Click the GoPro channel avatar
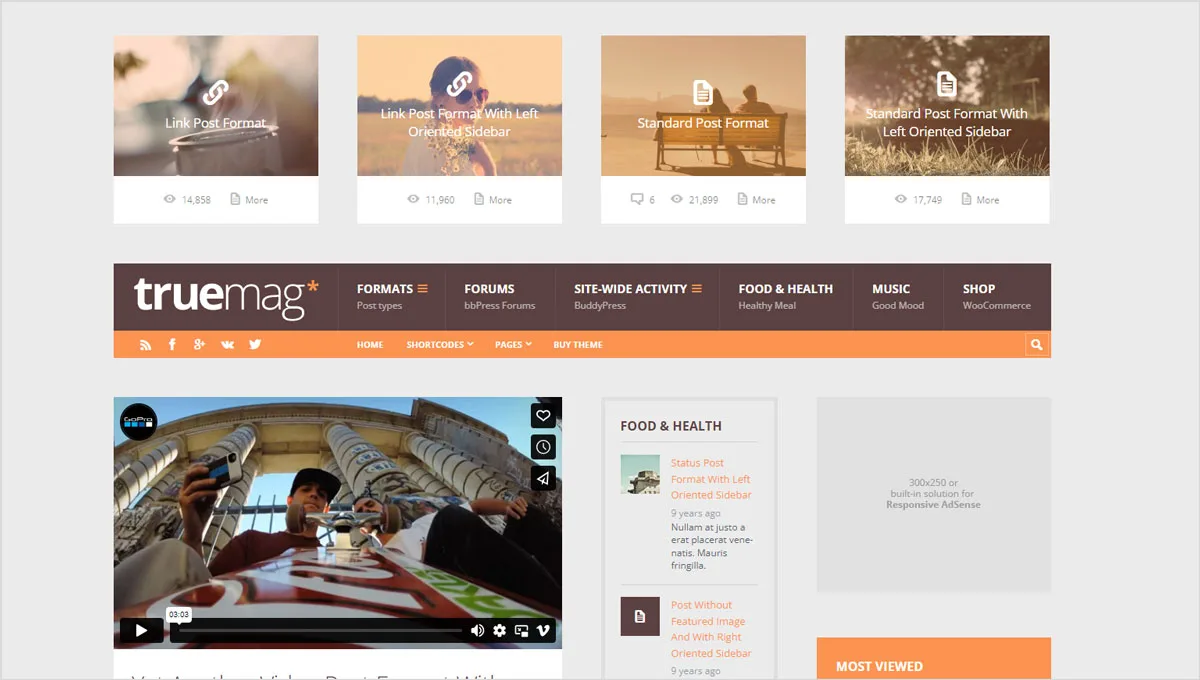This screenshot has width=1200, height=680. click(x=138, y=421)
